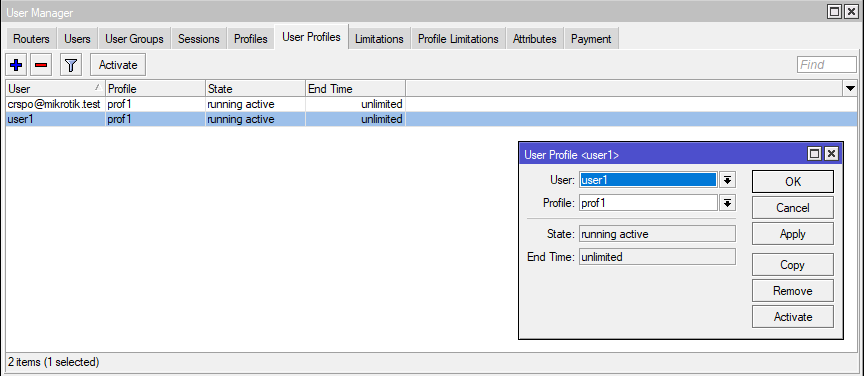Image resolution: width=864 pixels, height=376 pixels.
Task: Go to the Payment tab
Action: 591,39
